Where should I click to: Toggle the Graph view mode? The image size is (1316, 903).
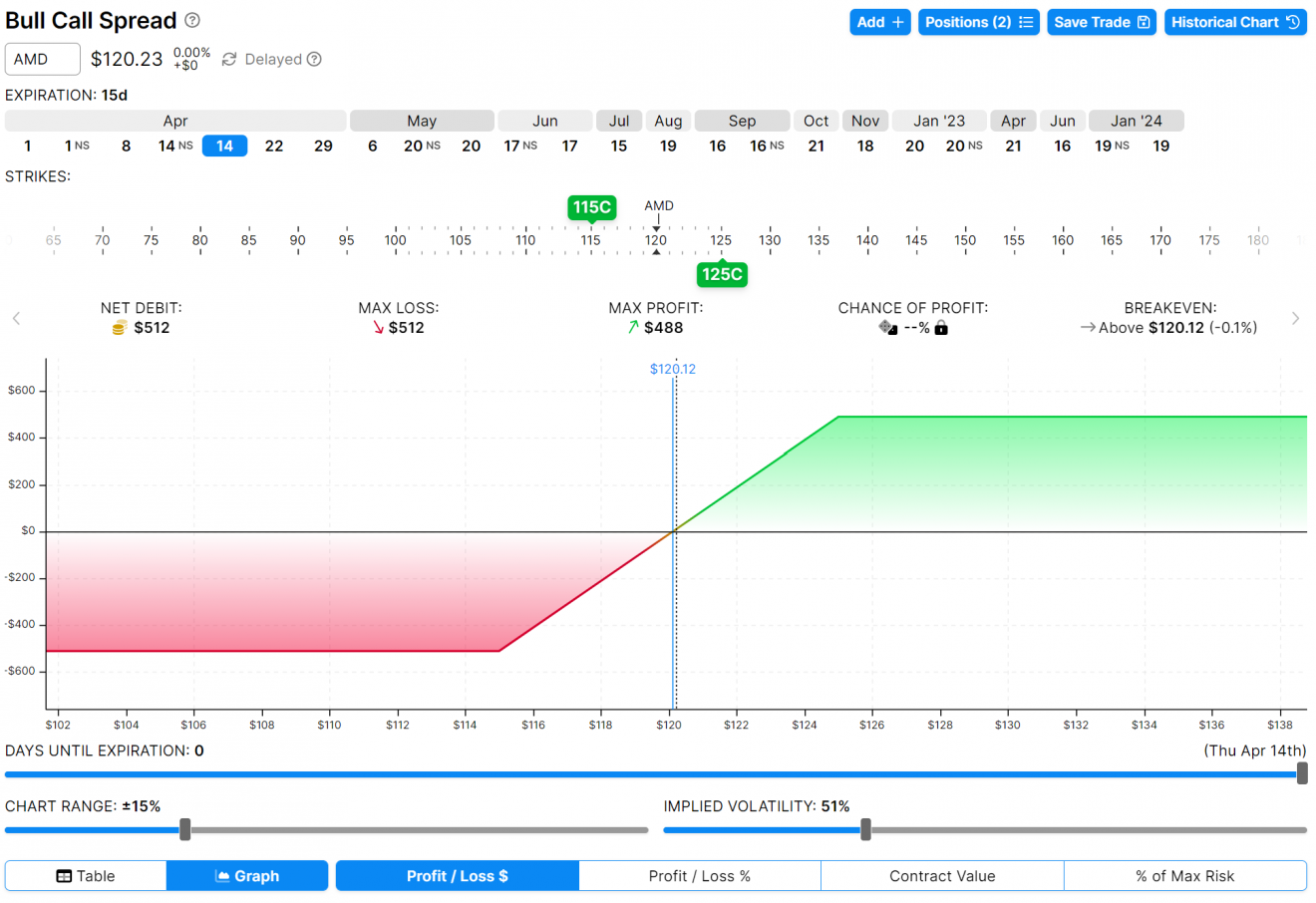pos(246,875)
